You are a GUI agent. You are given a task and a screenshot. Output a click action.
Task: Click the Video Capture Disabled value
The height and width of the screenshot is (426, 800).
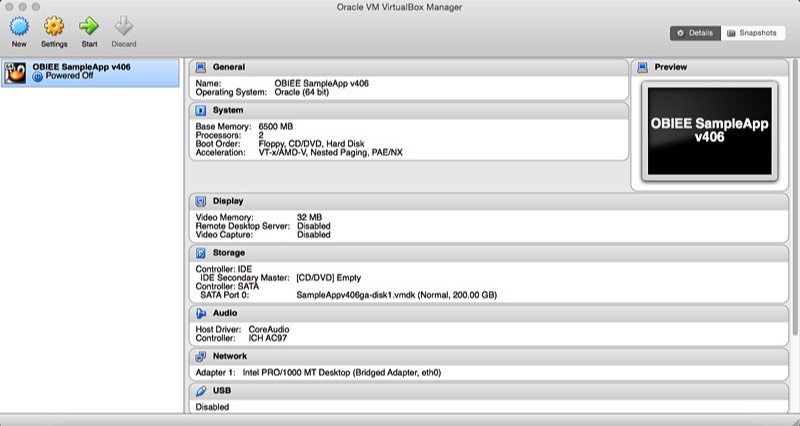[x=314, y=235]
